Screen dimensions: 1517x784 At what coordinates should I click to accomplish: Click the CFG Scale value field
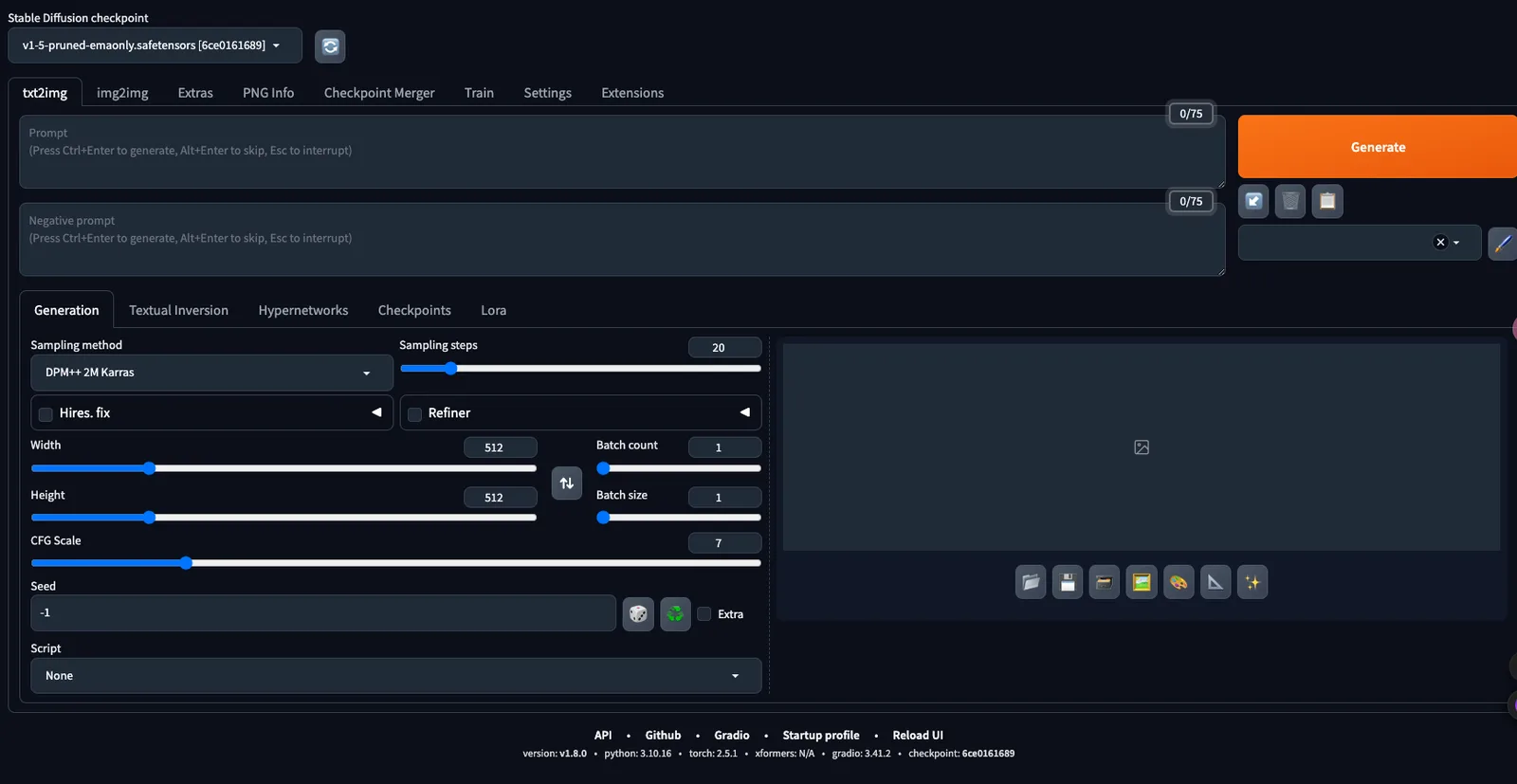(x=724, y=542)
